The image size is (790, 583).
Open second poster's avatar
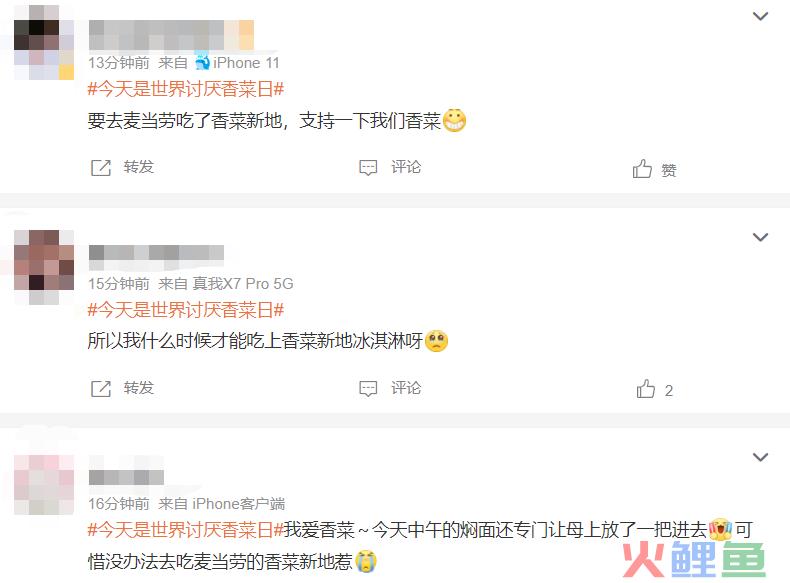(44, 267)
